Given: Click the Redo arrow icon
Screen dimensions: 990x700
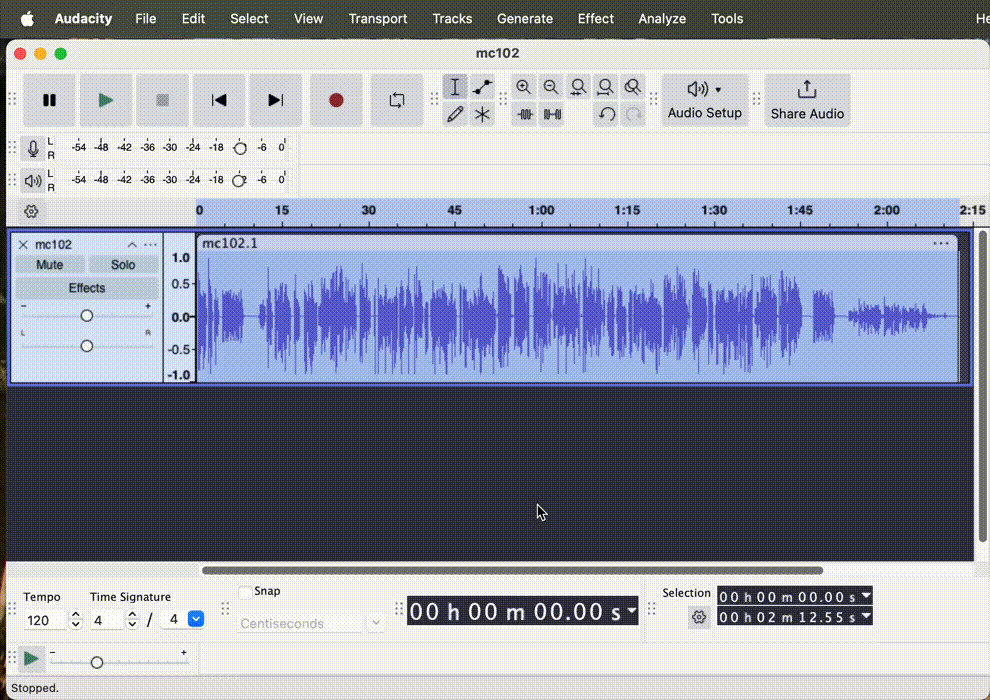Looking at the screenshot, I should (633, 114).
